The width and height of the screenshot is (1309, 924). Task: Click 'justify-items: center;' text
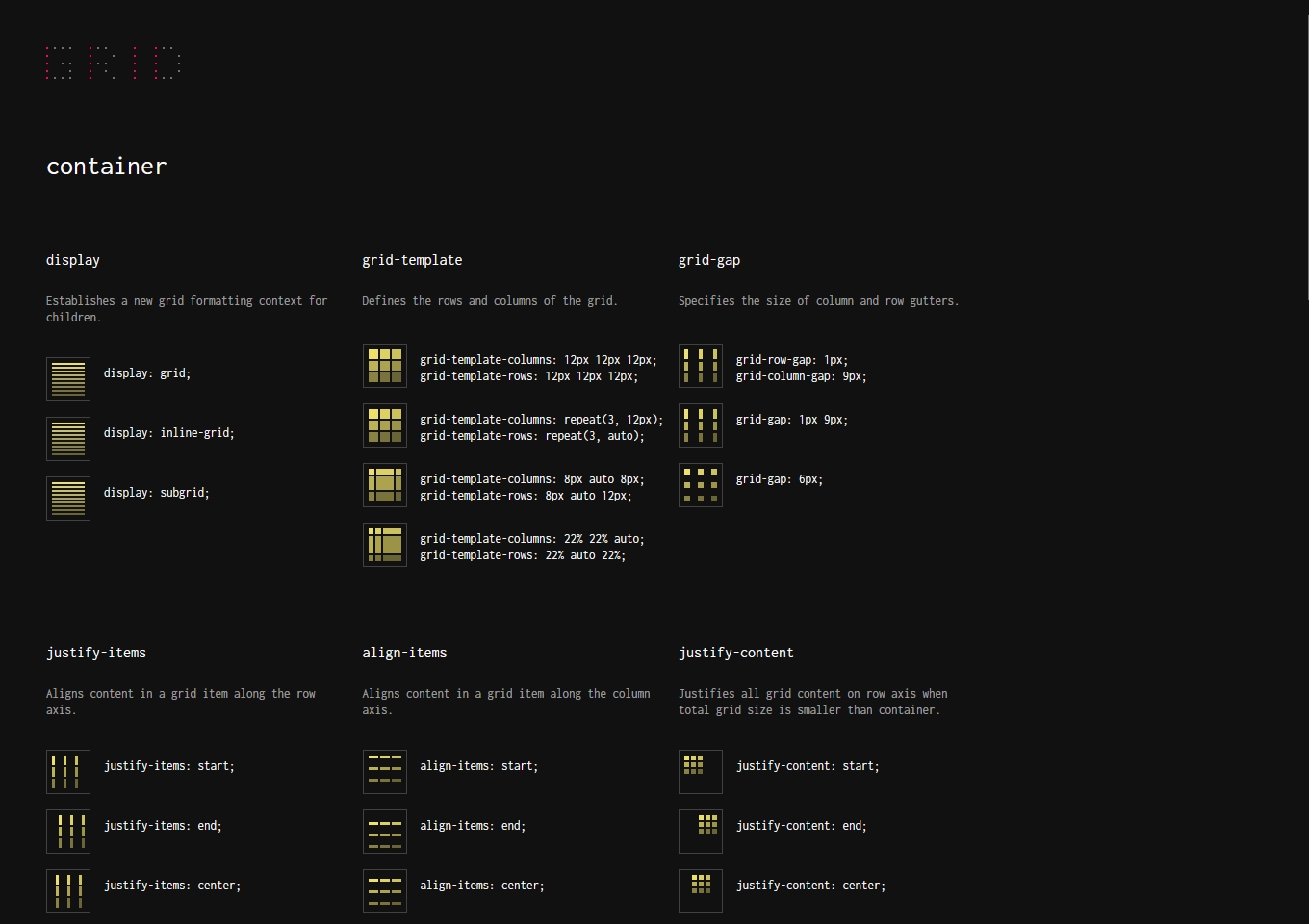click(x=172, y=885)
